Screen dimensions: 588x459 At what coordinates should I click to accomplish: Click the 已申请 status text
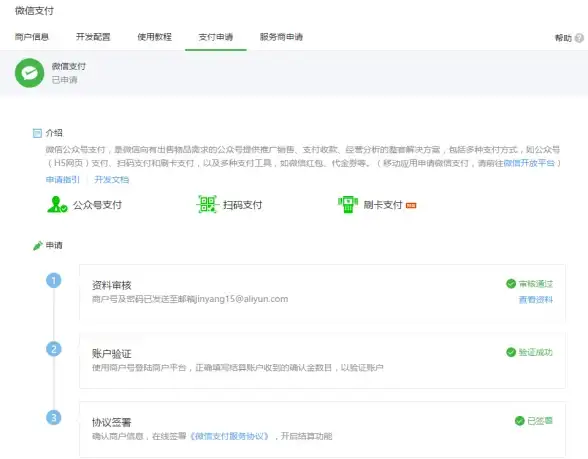point(64,80)
